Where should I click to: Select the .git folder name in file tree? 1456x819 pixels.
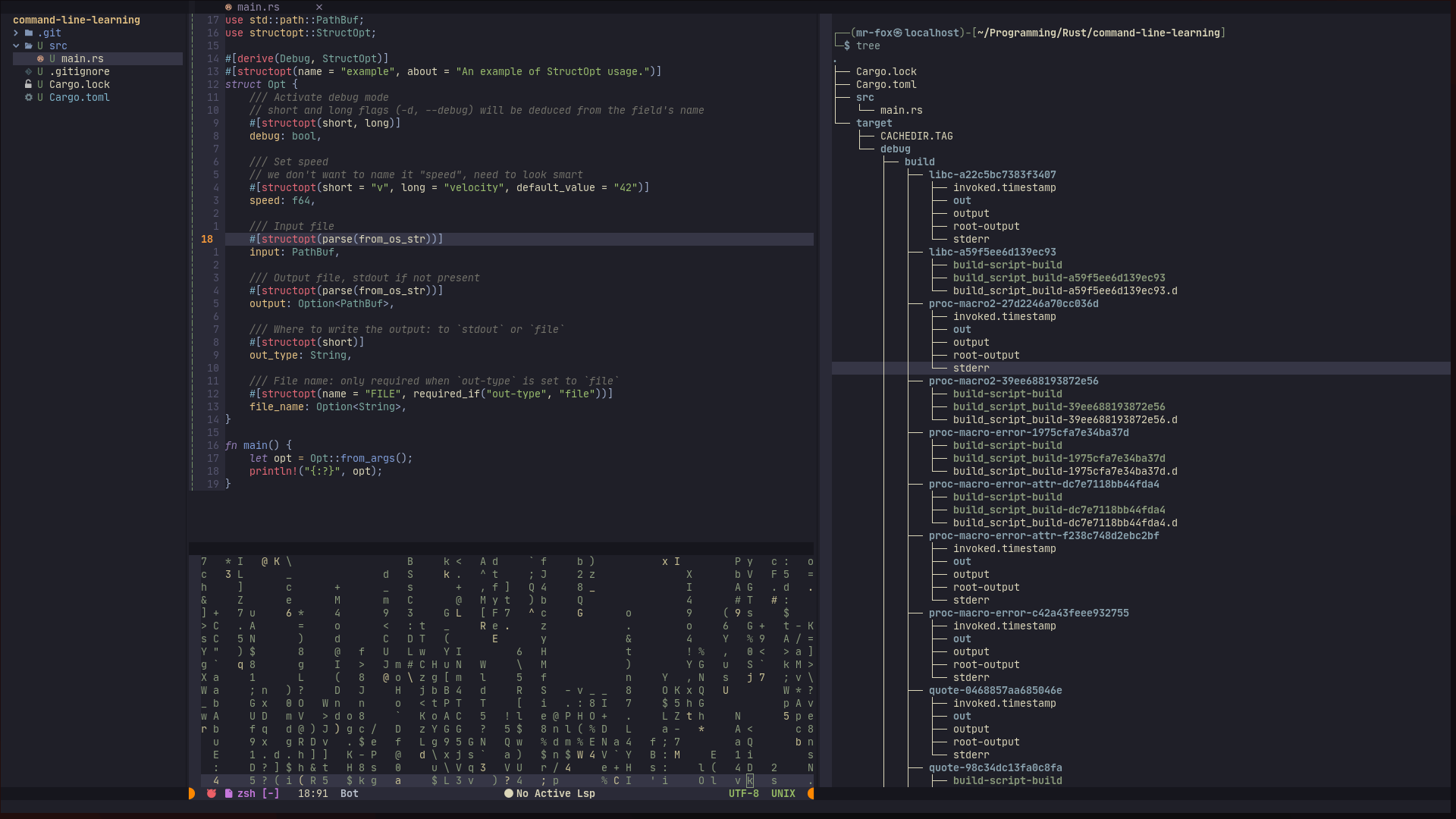pyautogui.click(x=49, y=33)
